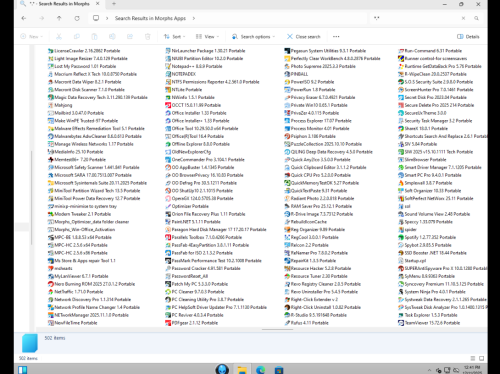Click Search Results in Morphs Apps breadcrumb

point(150,18)
